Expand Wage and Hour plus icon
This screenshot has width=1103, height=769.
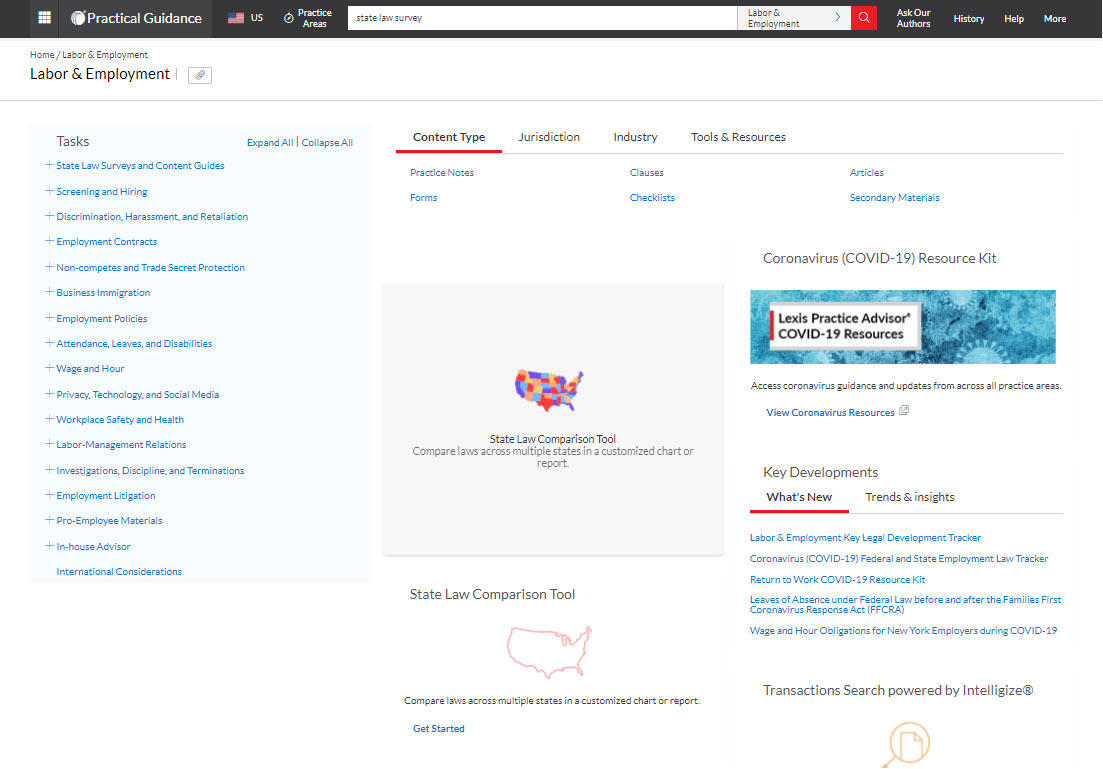click(49, 367)
